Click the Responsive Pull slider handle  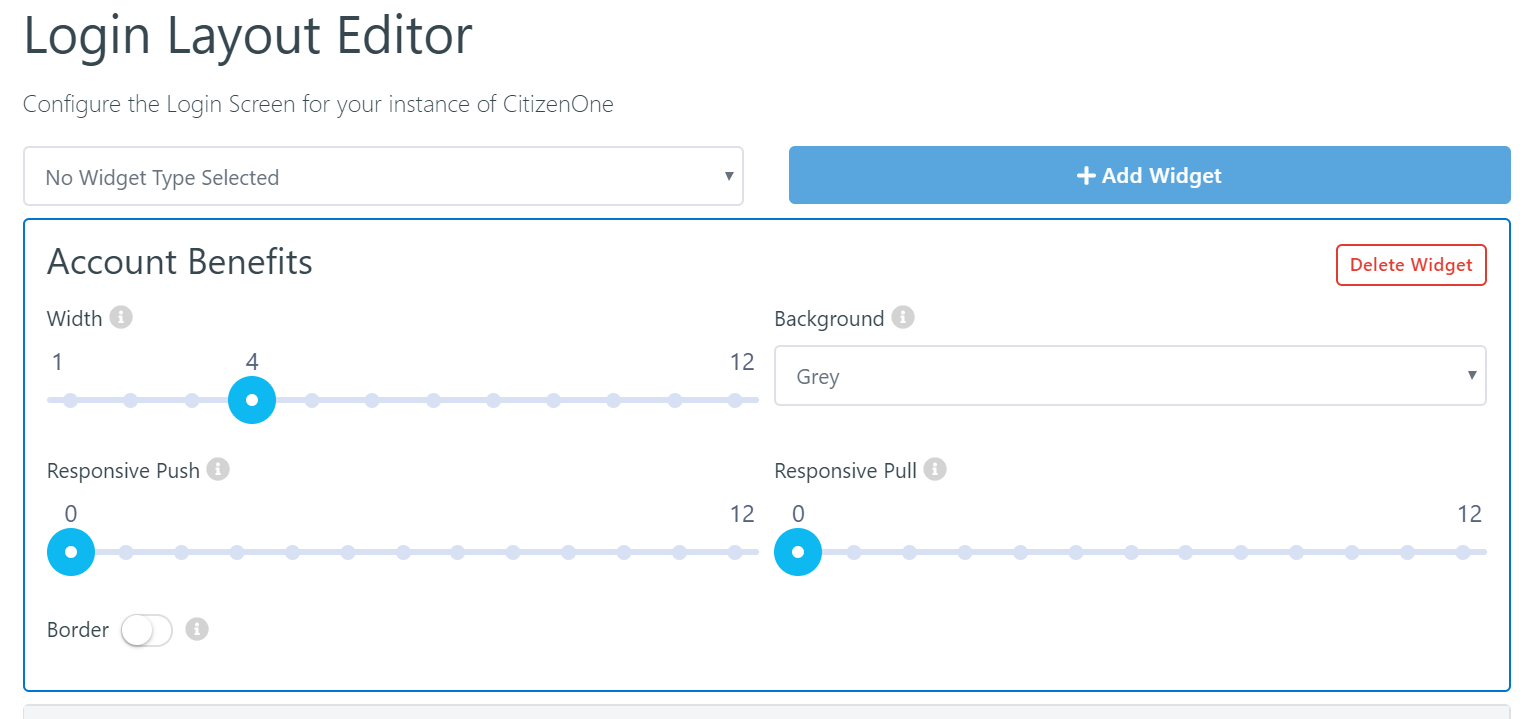(x=798, y=552)
